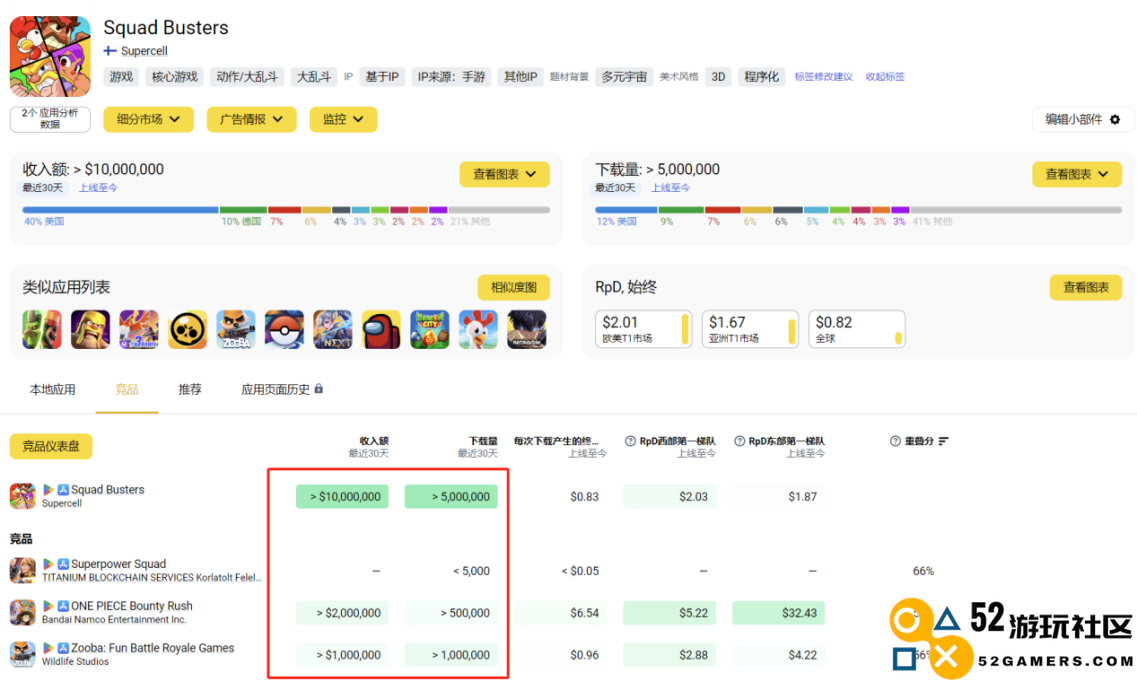Open the Clash Royale similar app icon
Screen dimensions: 1137x681
[42, 329]
